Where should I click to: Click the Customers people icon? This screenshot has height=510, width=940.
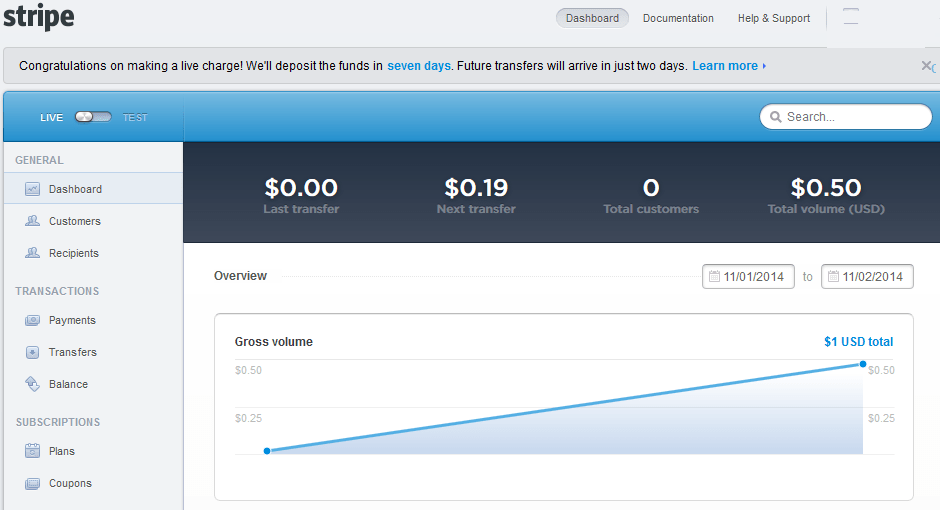click(x=32, y=221)
